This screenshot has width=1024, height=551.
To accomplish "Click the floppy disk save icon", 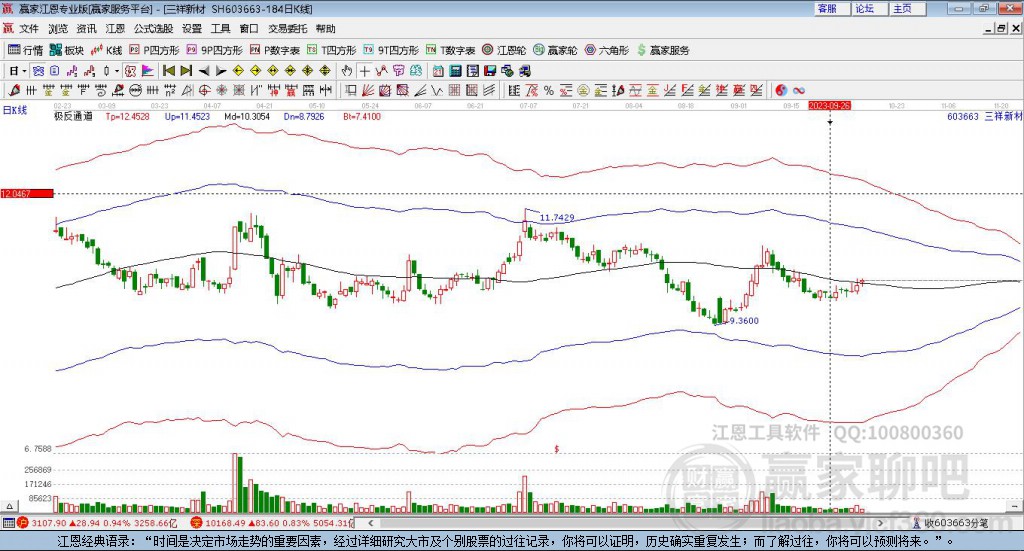I will (490, 71).
